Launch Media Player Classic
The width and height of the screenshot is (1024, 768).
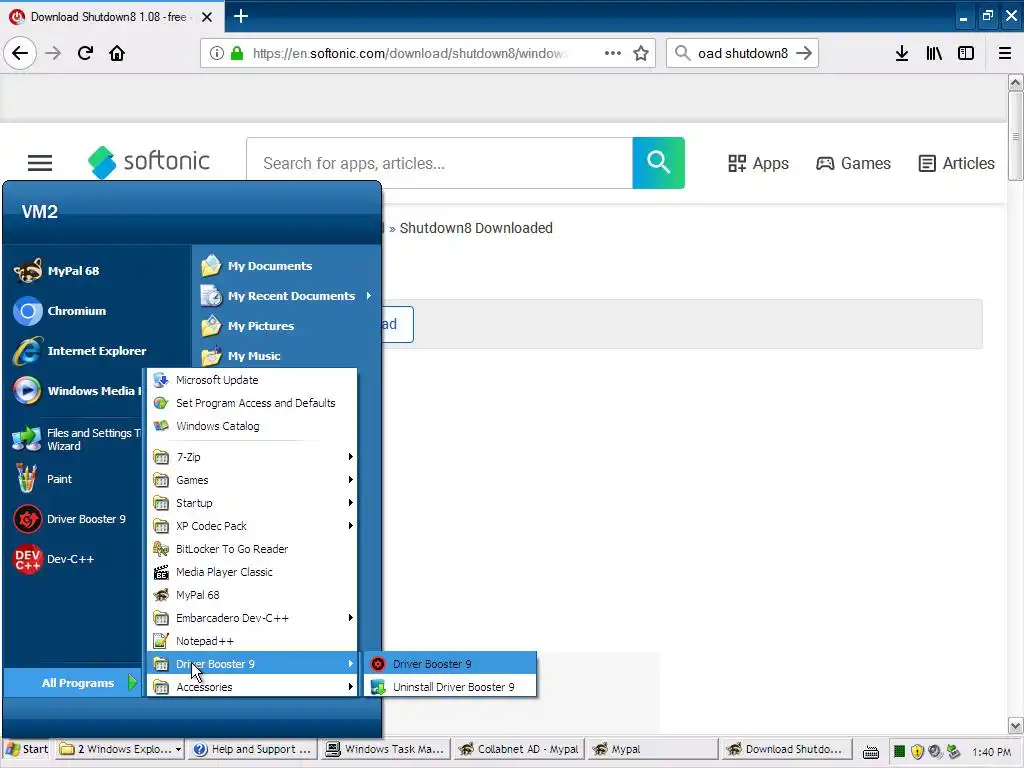pos(252,572)
